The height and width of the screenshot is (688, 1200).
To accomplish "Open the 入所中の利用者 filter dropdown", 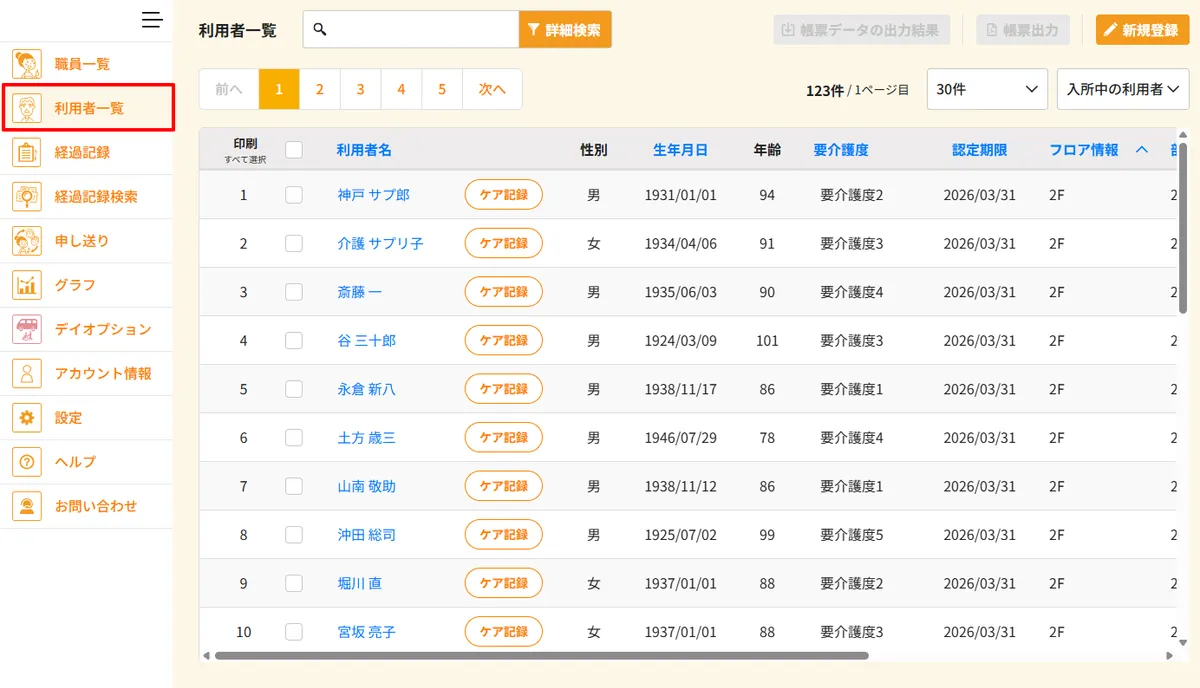I will 1123,89.
